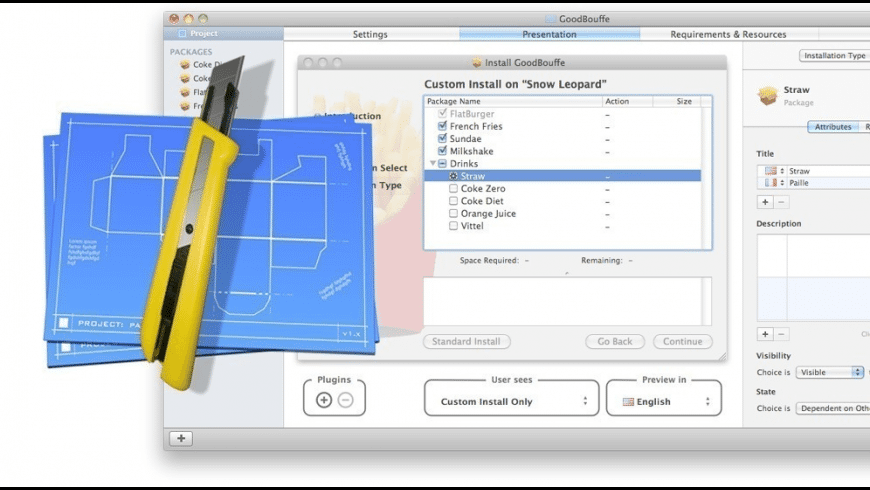870x490 pixels.
Task: Add a new title localization with plus
Action: [765, 202]
